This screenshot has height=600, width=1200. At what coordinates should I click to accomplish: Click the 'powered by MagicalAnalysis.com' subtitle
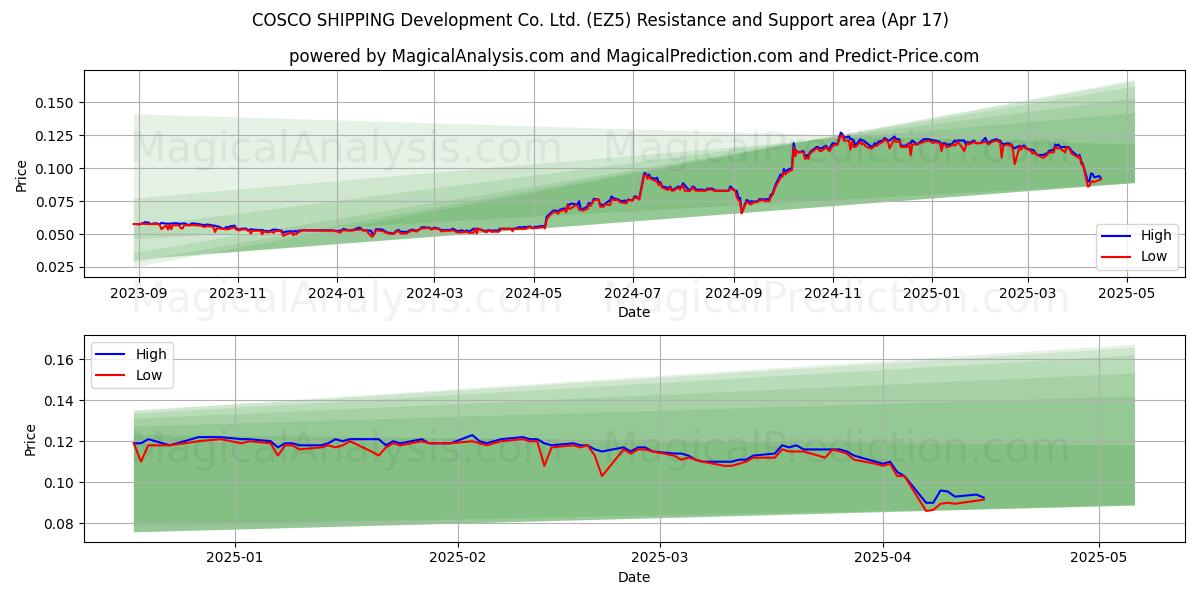point(634,56)
